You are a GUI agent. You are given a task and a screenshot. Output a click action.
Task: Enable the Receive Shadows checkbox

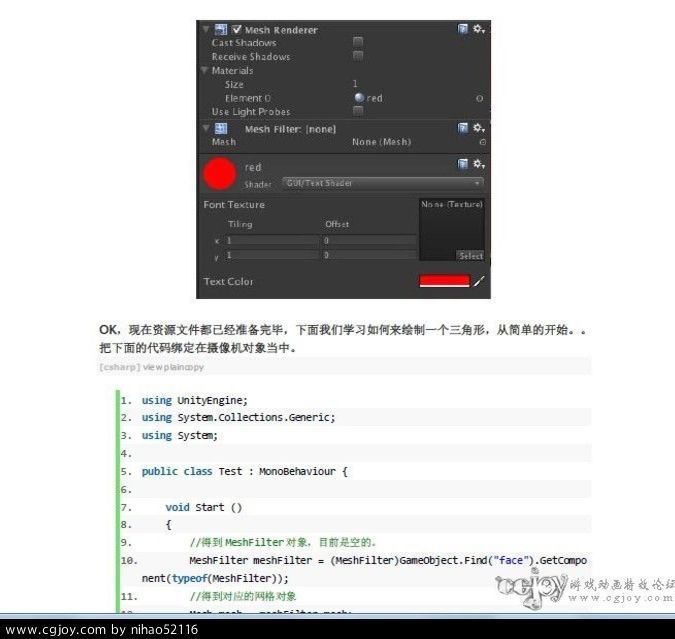[358, 56]
